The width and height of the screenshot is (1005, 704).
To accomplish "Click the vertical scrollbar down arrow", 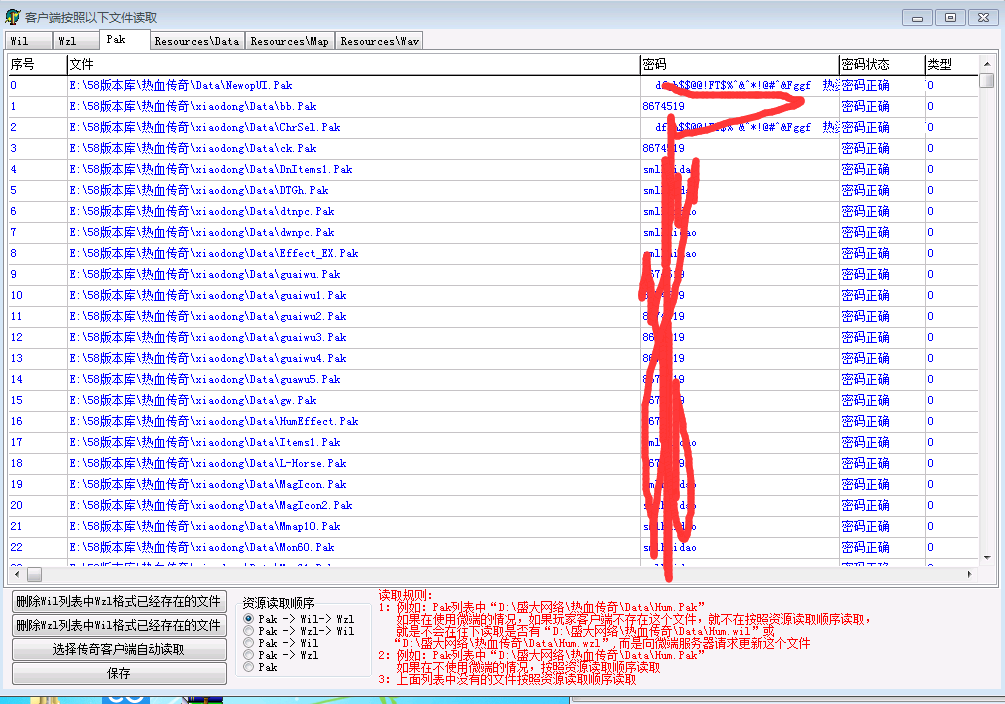I will 988,559.
